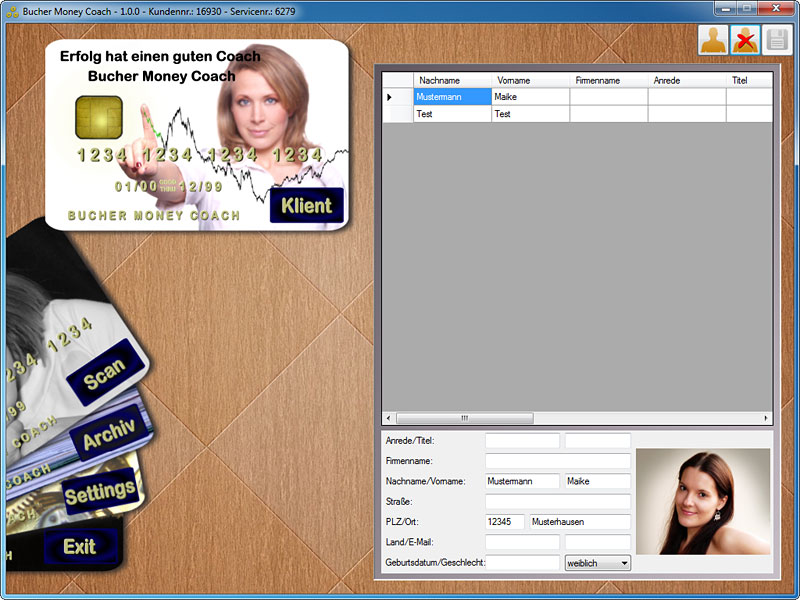Click the Firmenname input field in the form

[558, 461]
